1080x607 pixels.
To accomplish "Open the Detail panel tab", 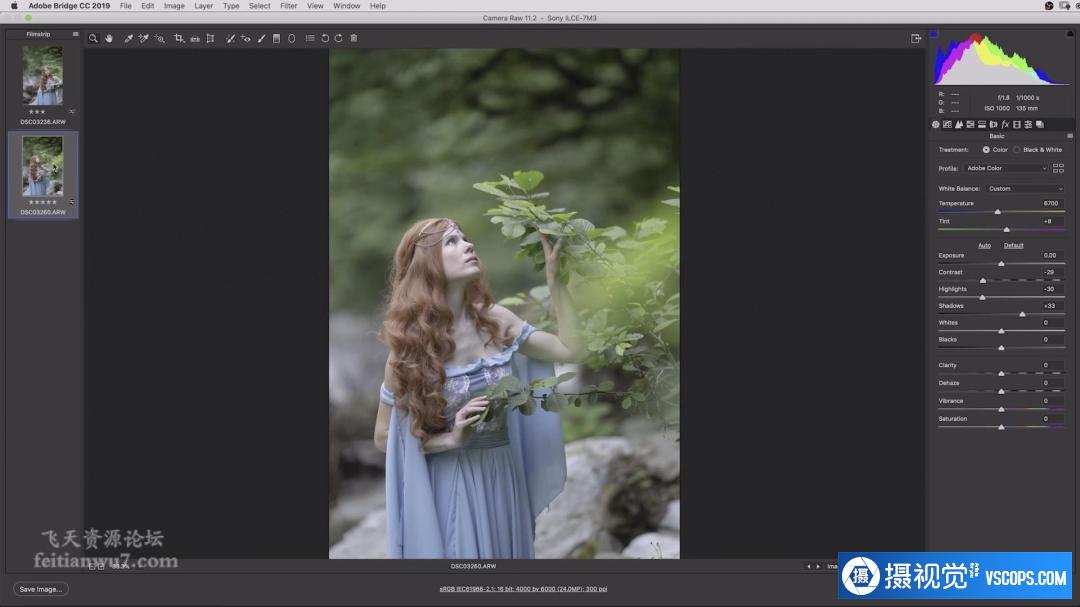I will (959, 125).
